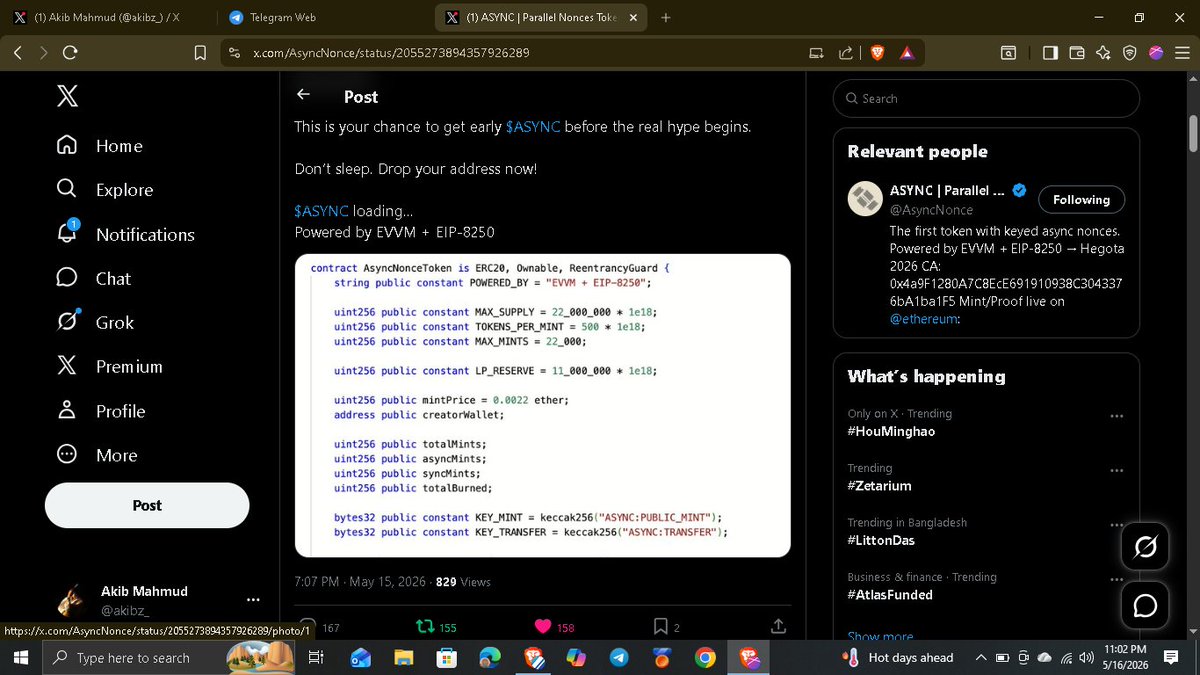Image resolution: width=1200 pixels, height=675 pixels.
Task: Click the Windows Start button
Action: 21,657
